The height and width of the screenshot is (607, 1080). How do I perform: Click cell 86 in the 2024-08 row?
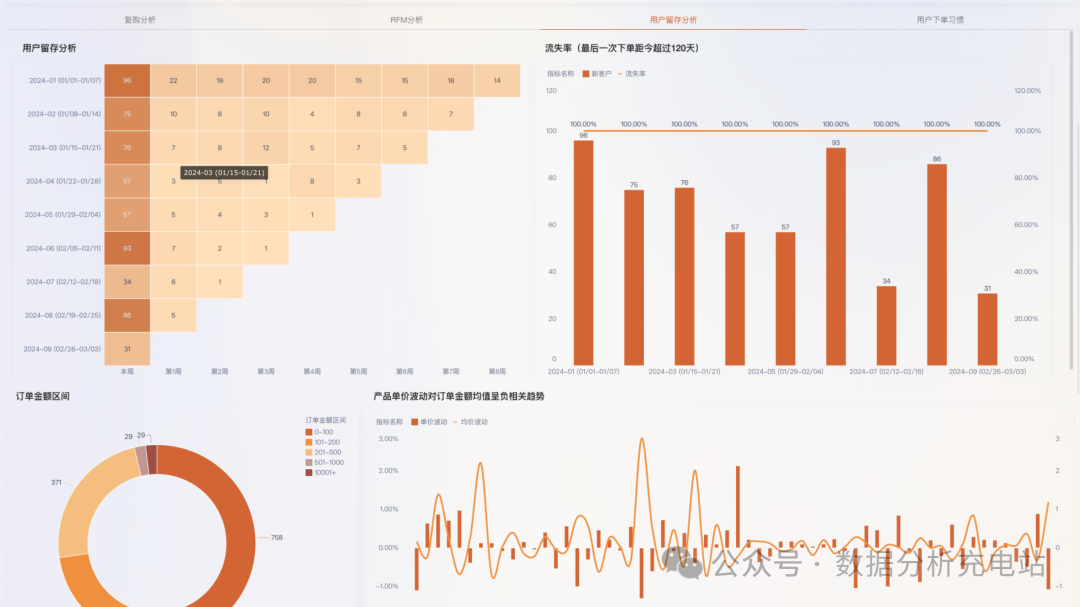(x=127, y=315)
